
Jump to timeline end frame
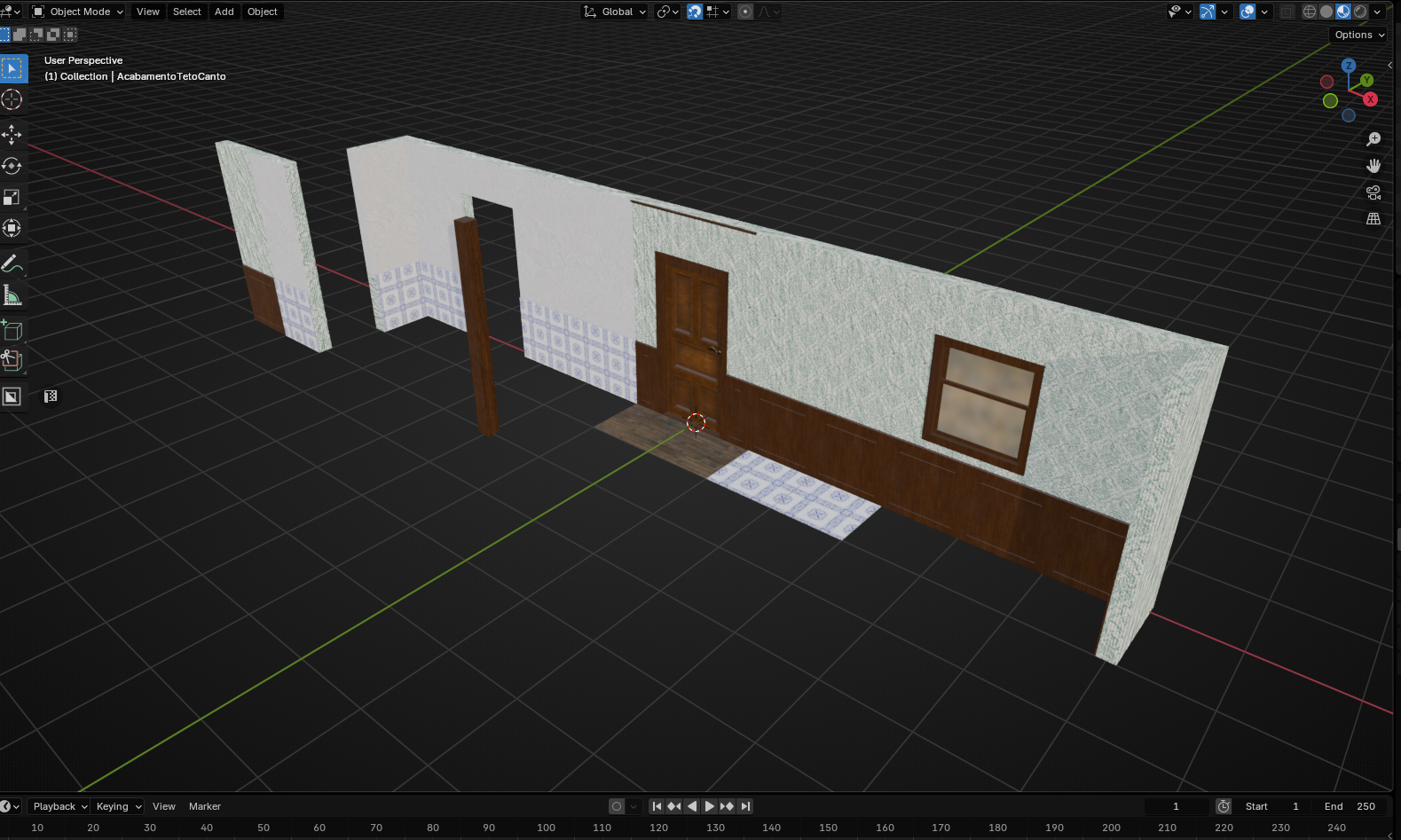point(745,806)
